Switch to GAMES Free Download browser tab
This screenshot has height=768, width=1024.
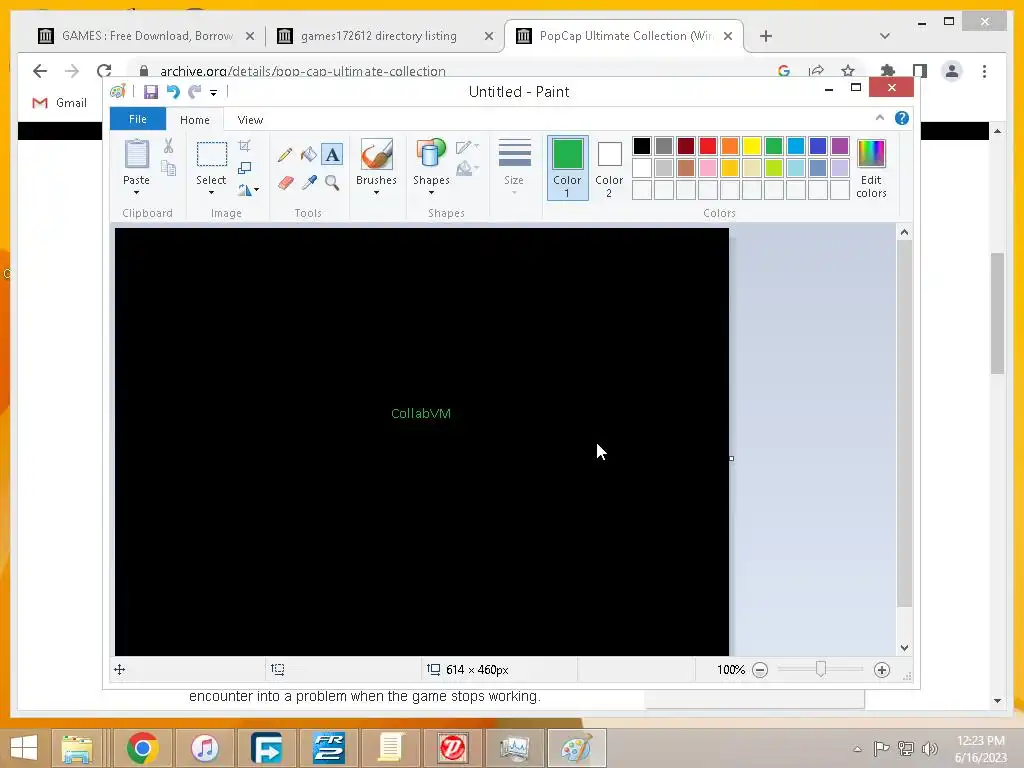(147, 36)
